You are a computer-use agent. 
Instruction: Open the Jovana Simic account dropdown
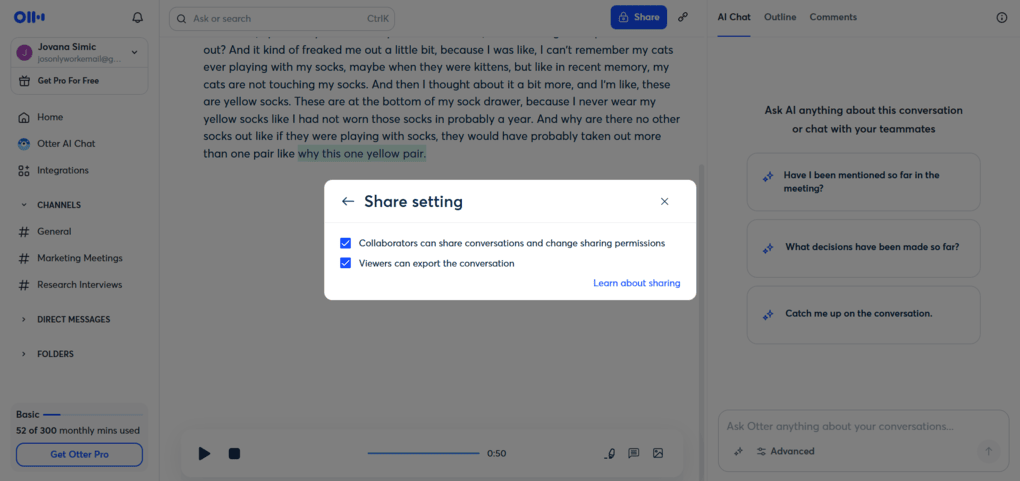pos(134,53)
